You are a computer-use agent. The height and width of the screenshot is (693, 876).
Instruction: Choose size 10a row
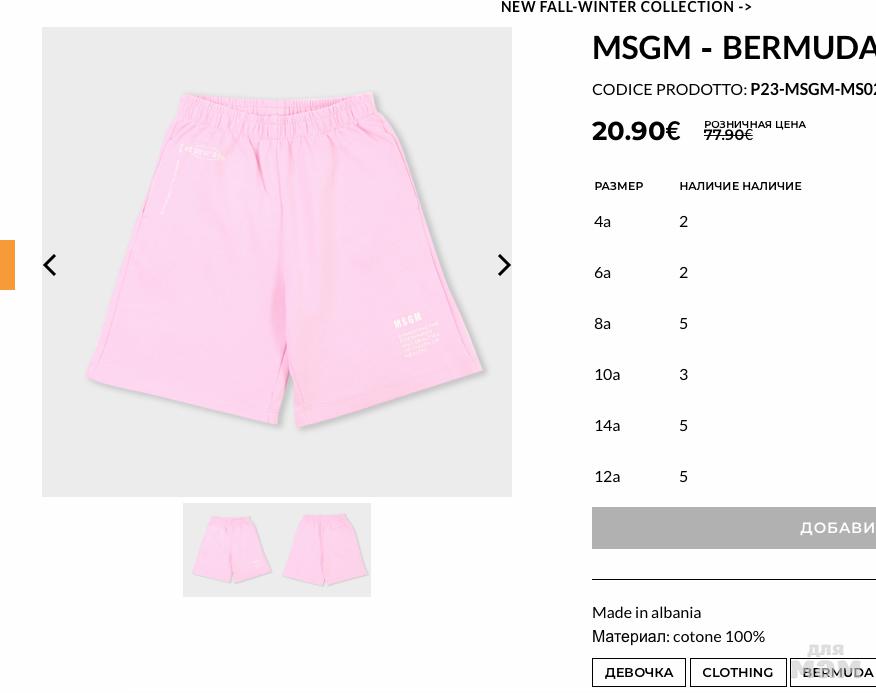734,374
